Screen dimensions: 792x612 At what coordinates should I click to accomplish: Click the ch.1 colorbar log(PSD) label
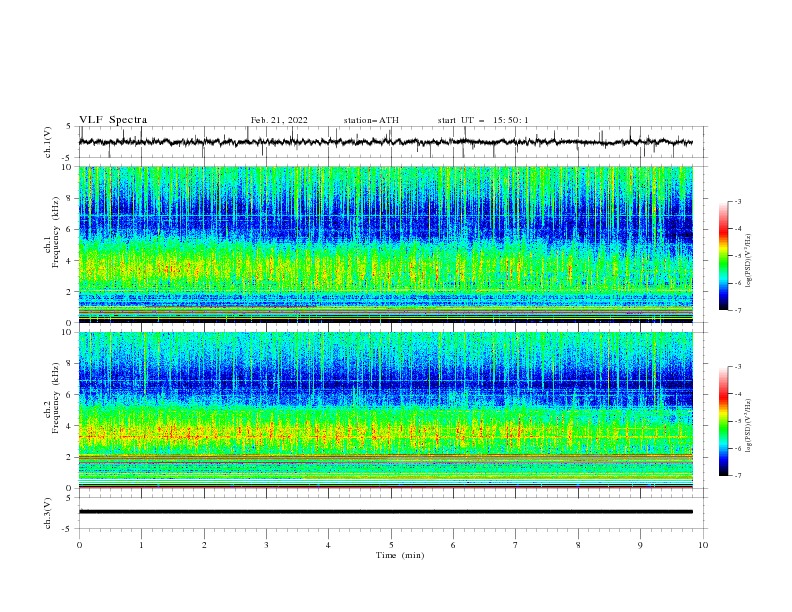click(x=749, y=261)
